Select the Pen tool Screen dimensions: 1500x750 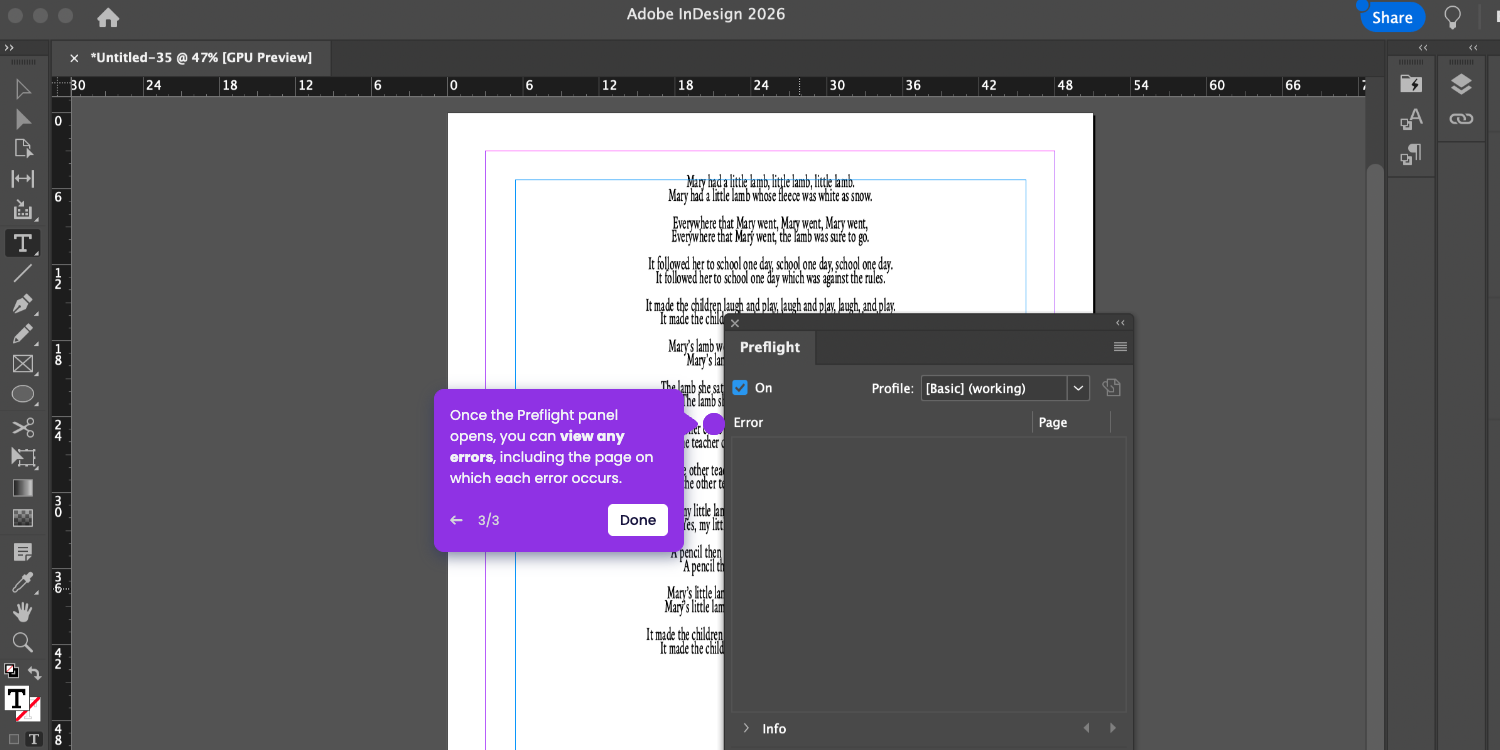(23, 304)
